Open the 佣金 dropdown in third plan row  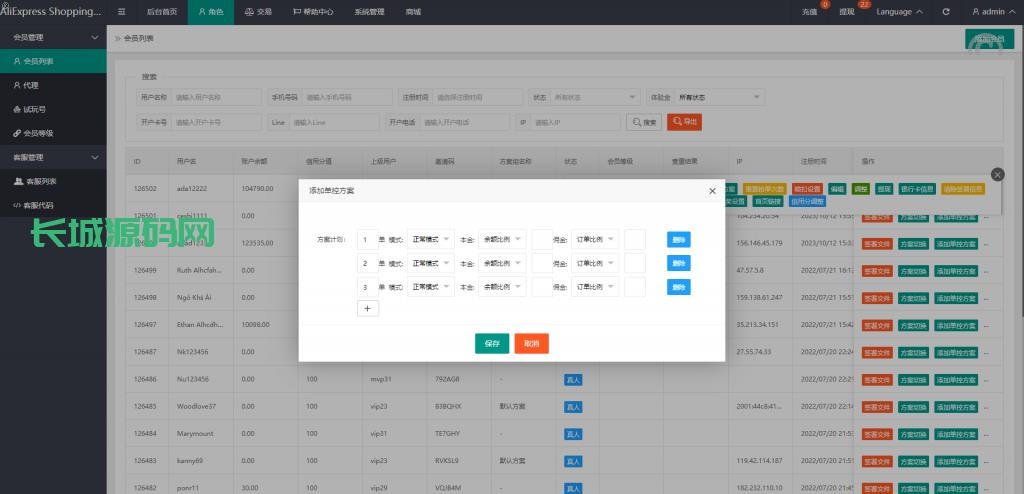pos(596,287)
